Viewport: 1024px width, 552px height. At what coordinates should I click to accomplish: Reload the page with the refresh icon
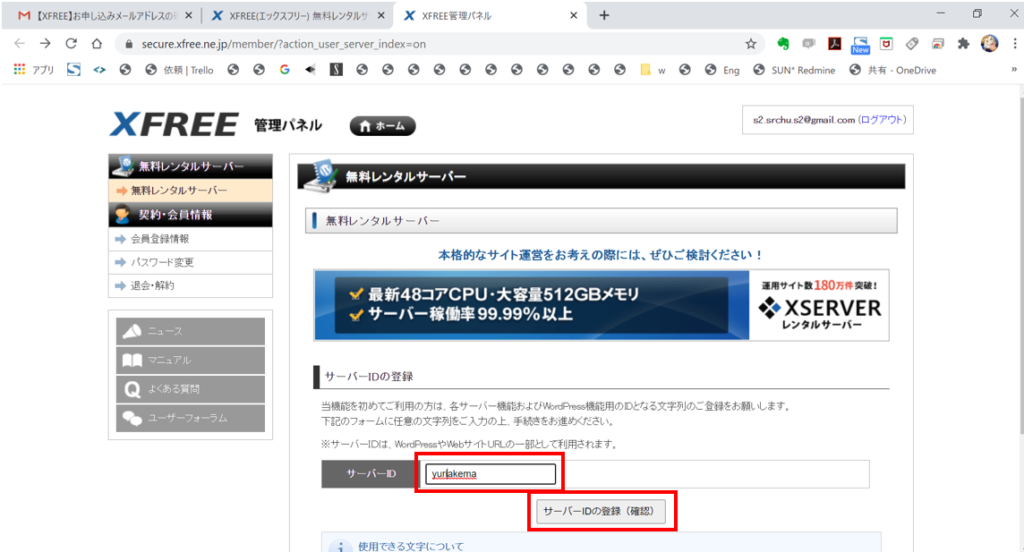point(71,44)
